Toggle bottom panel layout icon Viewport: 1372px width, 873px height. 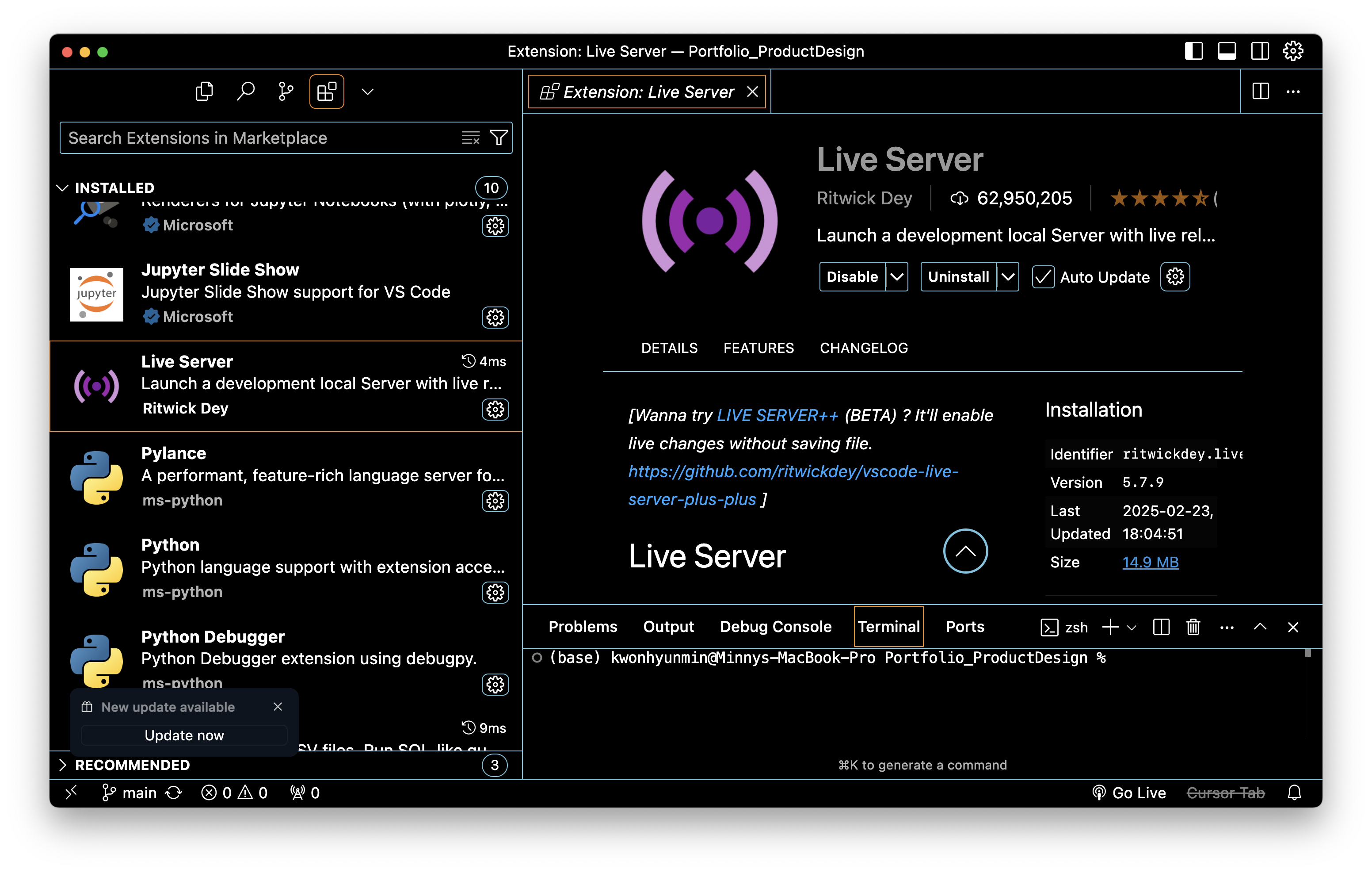1227,51
